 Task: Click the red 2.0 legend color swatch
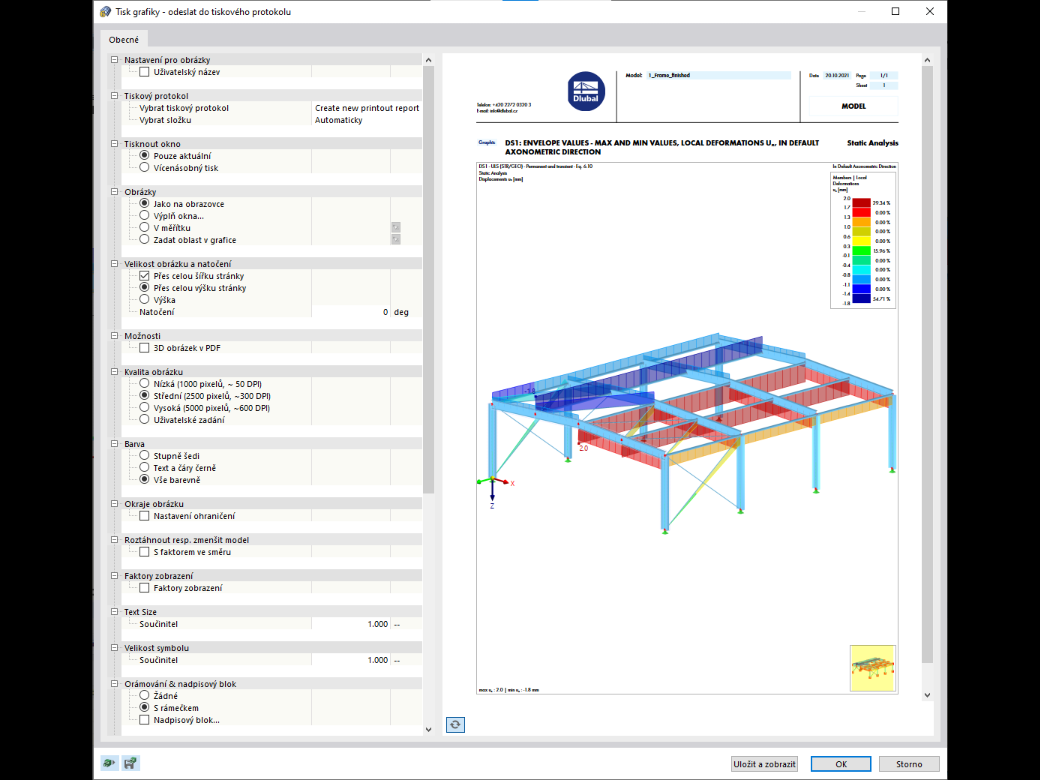tap(861, 203)
